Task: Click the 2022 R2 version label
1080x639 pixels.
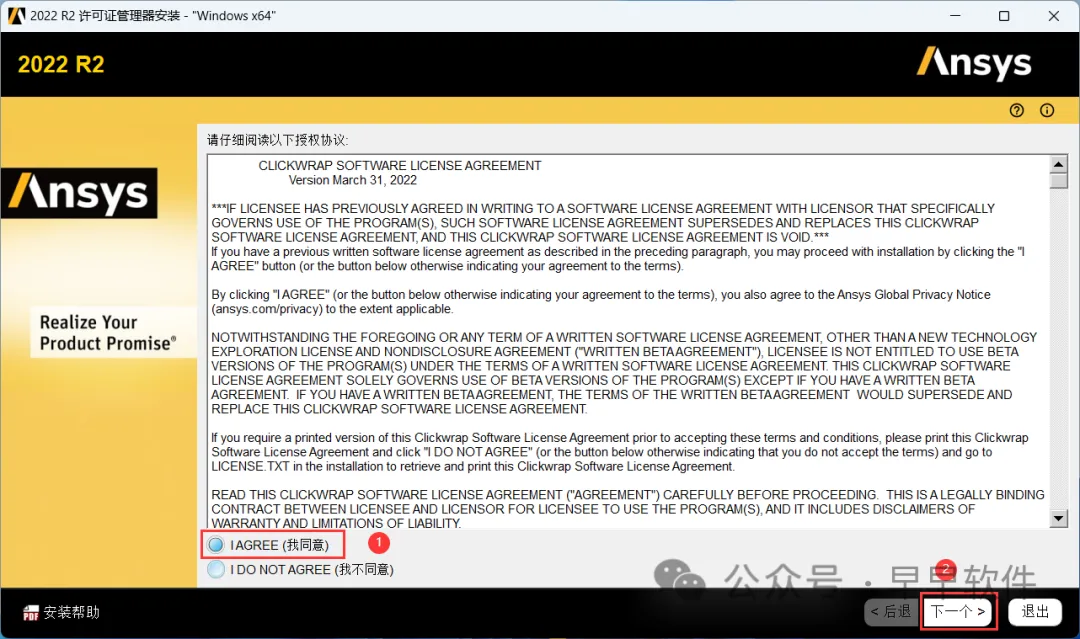Action: pos(61,64)
